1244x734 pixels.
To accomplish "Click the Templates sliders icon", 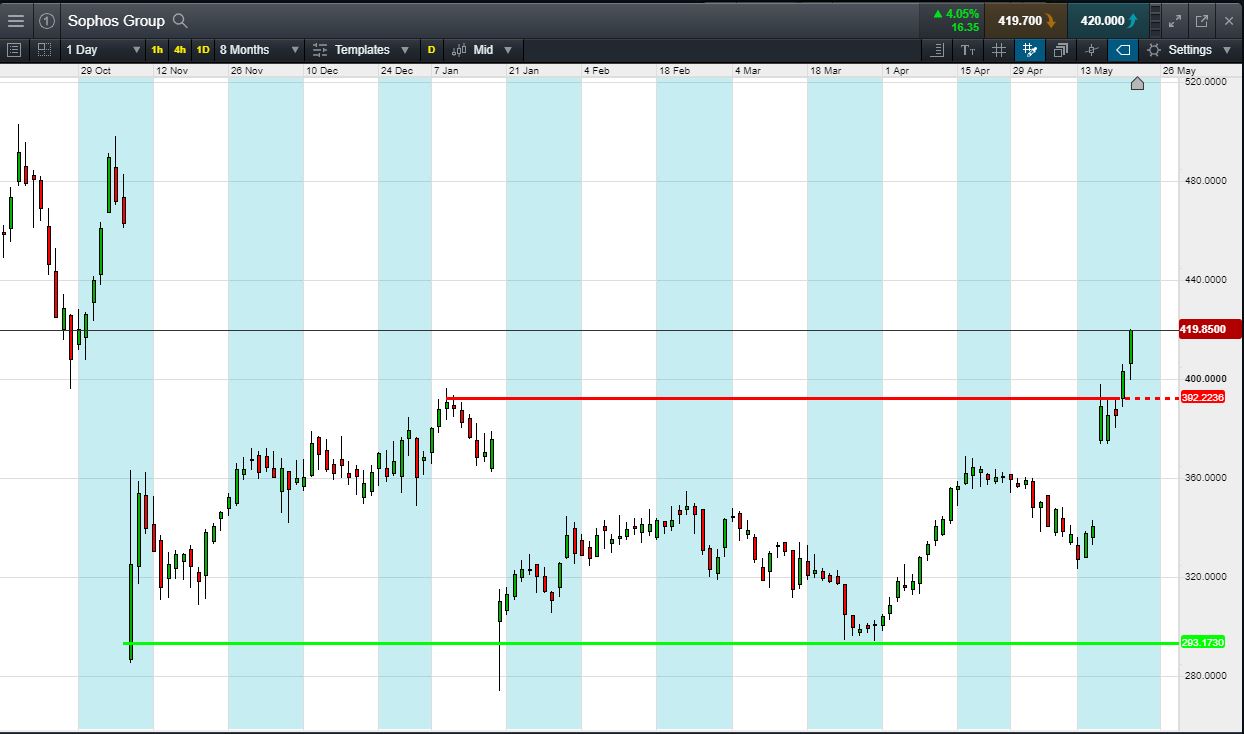I will (x=320, y=49).
